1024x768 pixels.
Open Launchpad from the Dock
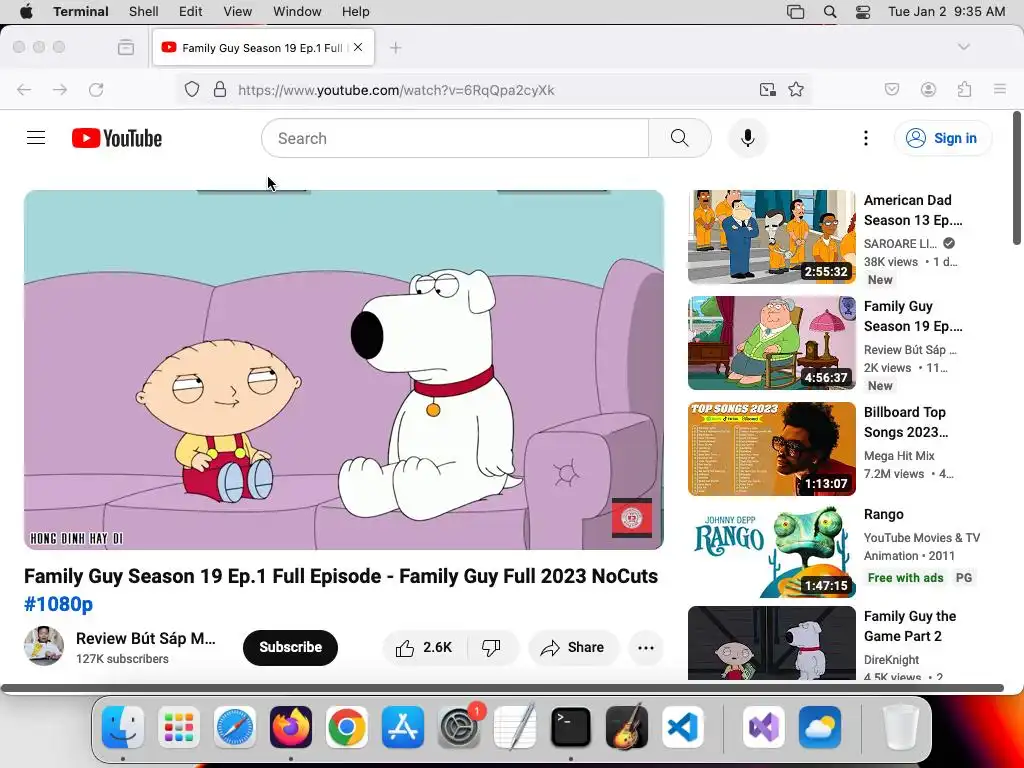coord(179,727)
